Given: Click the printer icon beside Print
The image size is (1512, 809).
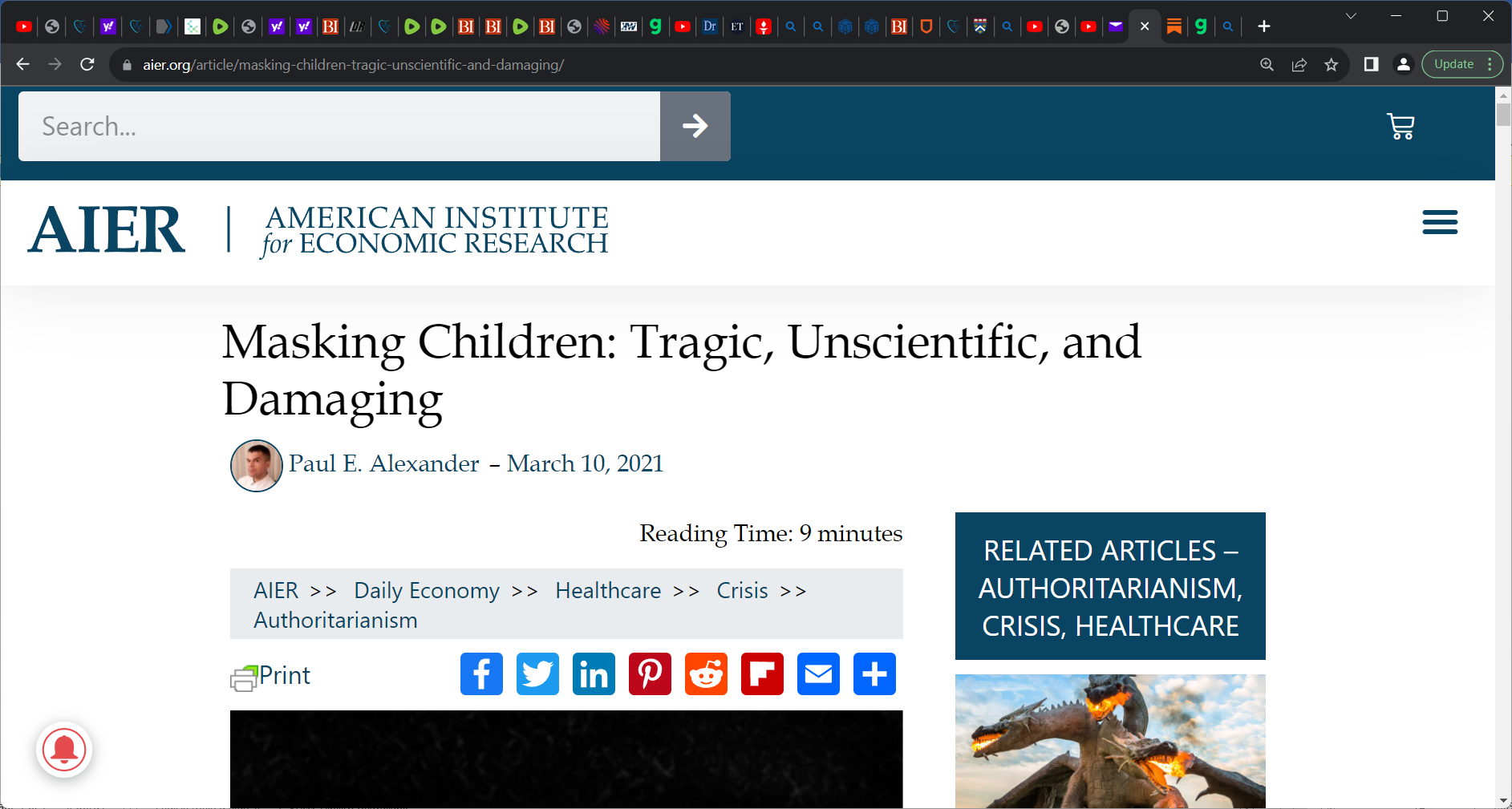Looking at the screenshot, I should [x=244, y=678].
